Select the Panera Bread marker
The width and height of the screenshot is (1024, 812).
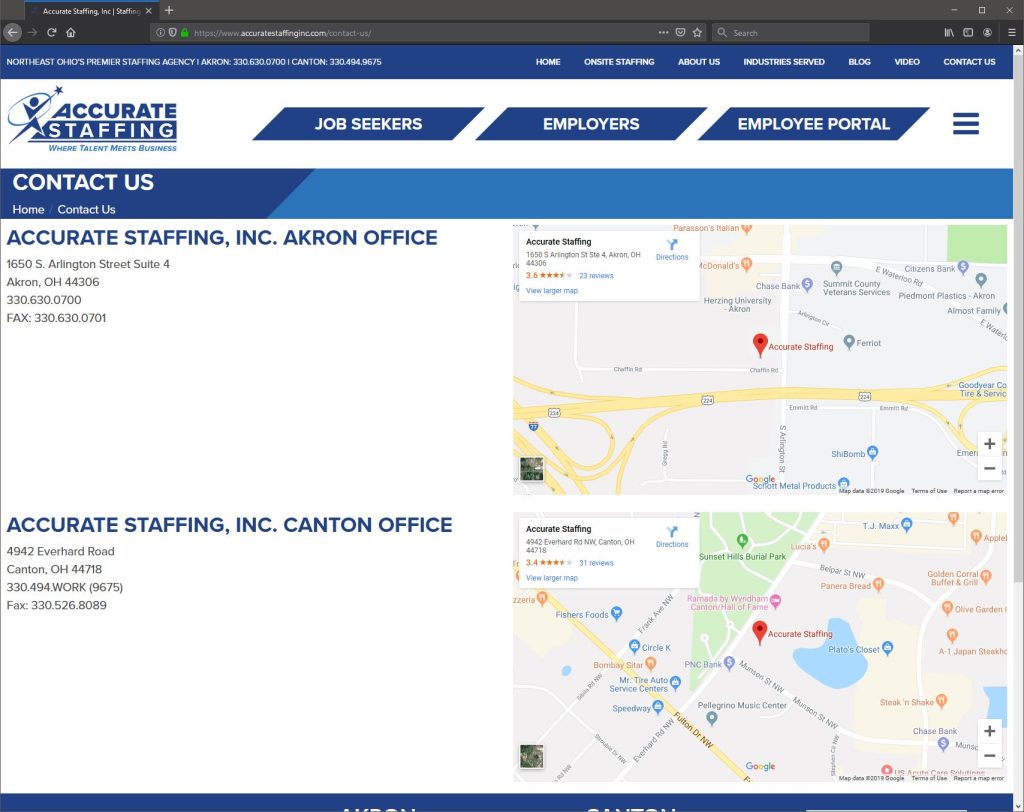click(x=878, y=584)
